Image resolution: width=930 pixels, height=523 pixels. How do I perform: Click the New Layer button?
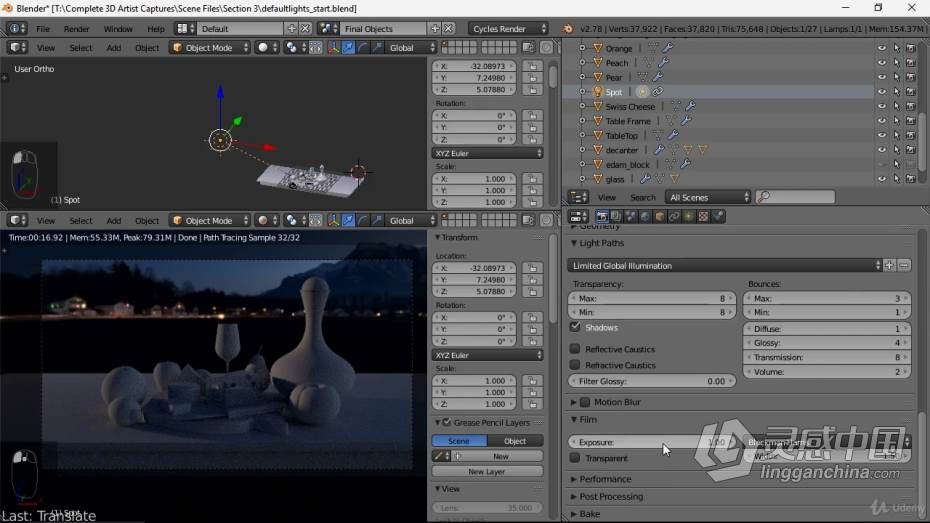[487, 471]
